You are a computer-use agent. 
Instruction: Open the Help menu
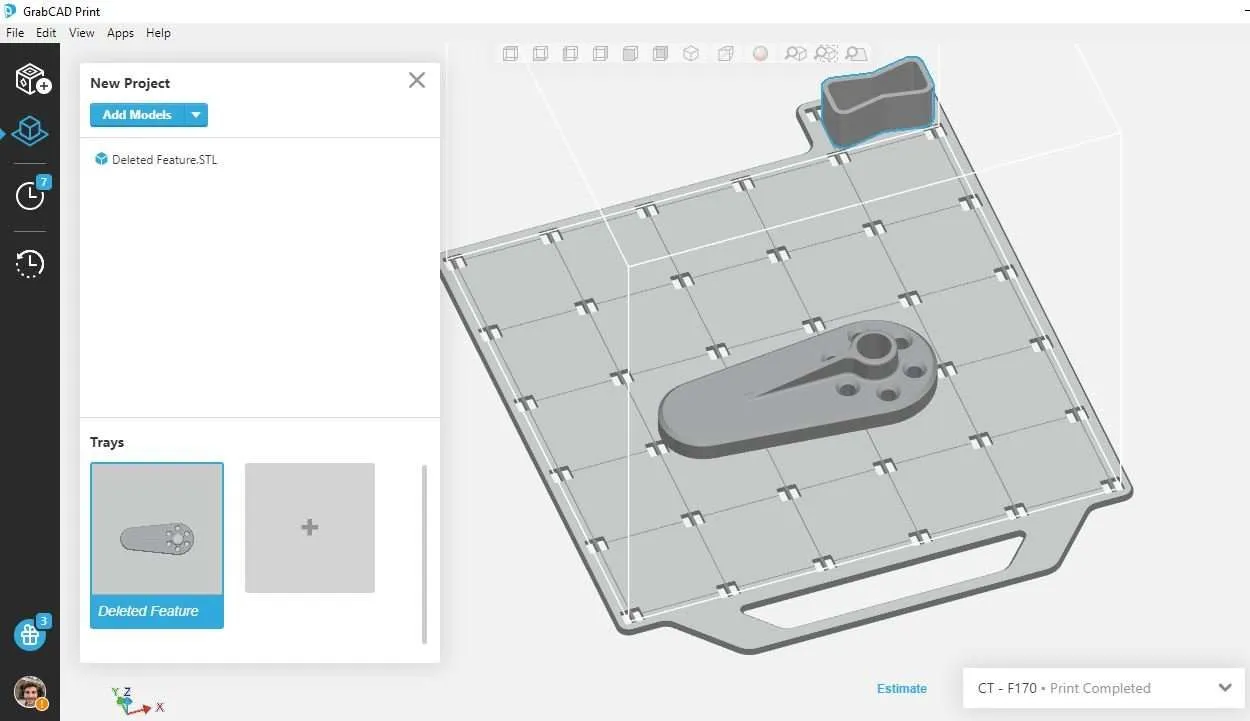pos(158,33)
